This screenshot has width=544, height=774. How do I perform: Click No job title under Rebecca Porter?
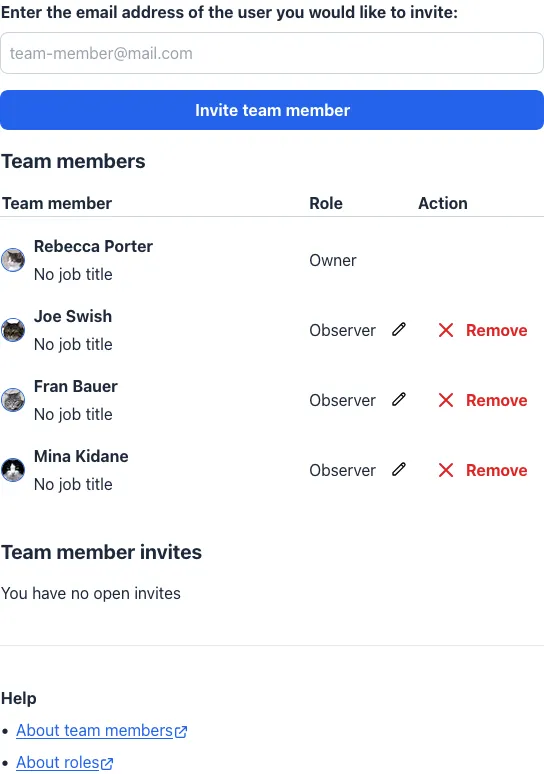tap(73, 274)
